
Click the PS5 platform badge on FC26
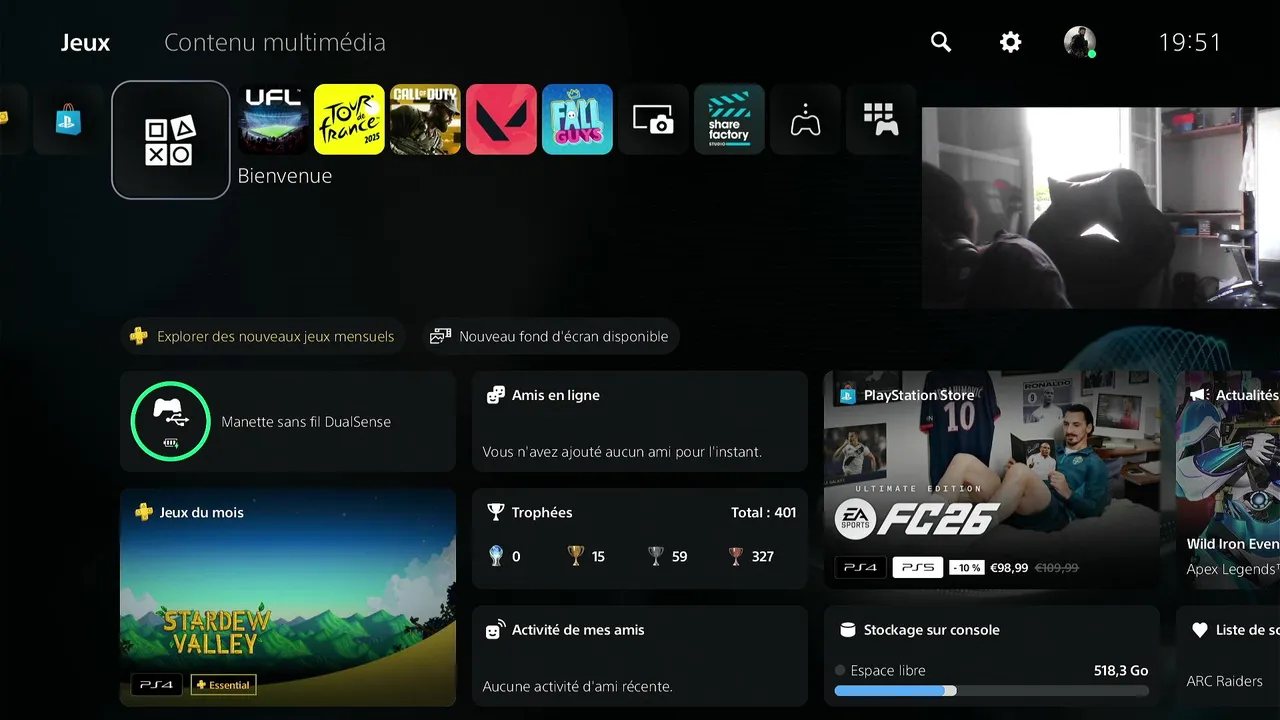click(918, 567)
